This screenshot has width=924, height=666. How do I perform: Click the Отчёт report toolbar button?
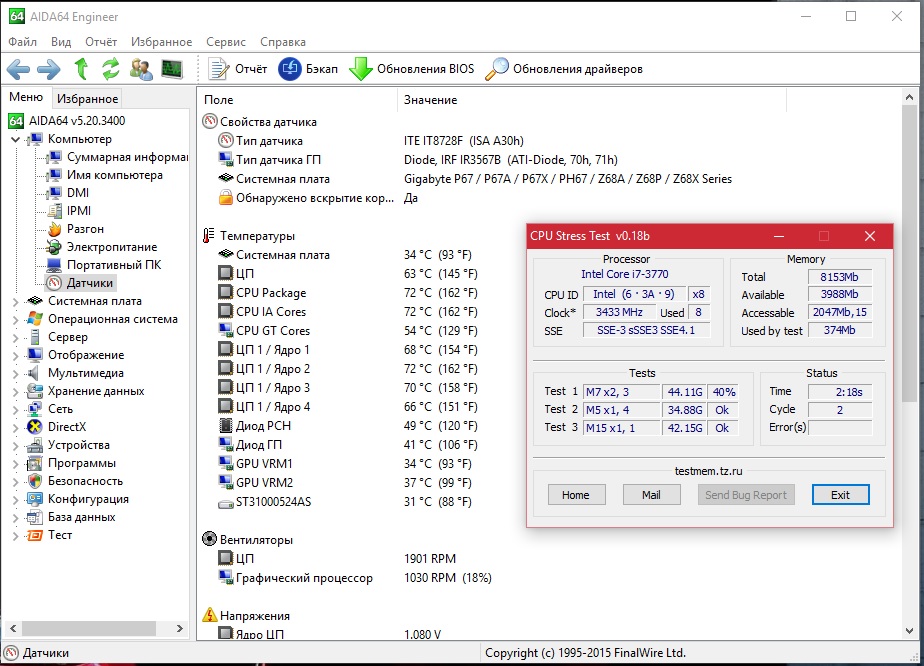click(238, 69)
